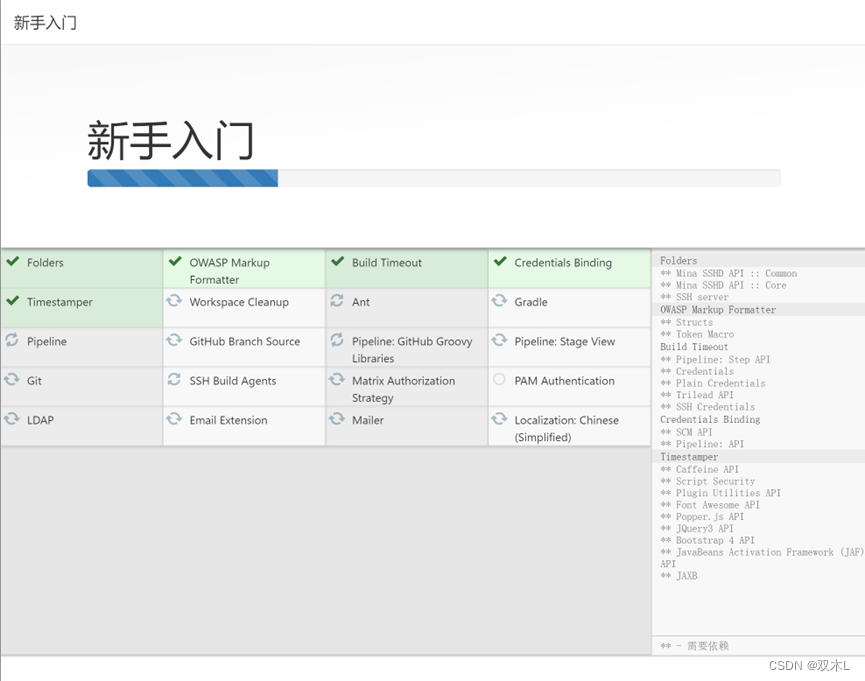The width and height of the screenshot is (865, 681).
Task: Click the 'Trilead API' log entry
Action: coord(697,395)
